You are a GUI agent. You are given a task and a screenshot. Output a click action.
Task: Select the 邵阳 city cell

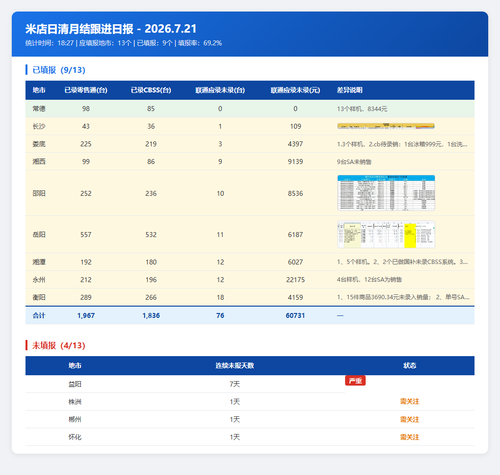pos(39,193)
